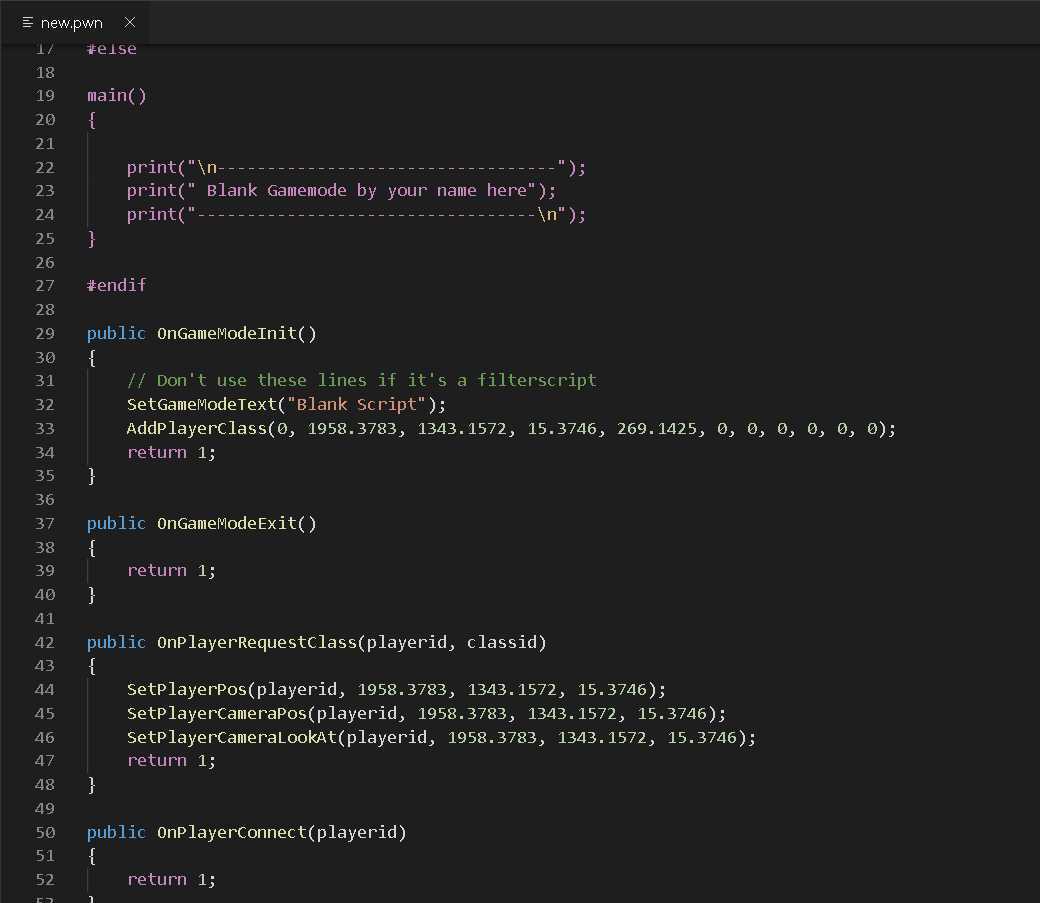Place cursor on the main() function name
1040x903 pixels.
pos(107,95)
